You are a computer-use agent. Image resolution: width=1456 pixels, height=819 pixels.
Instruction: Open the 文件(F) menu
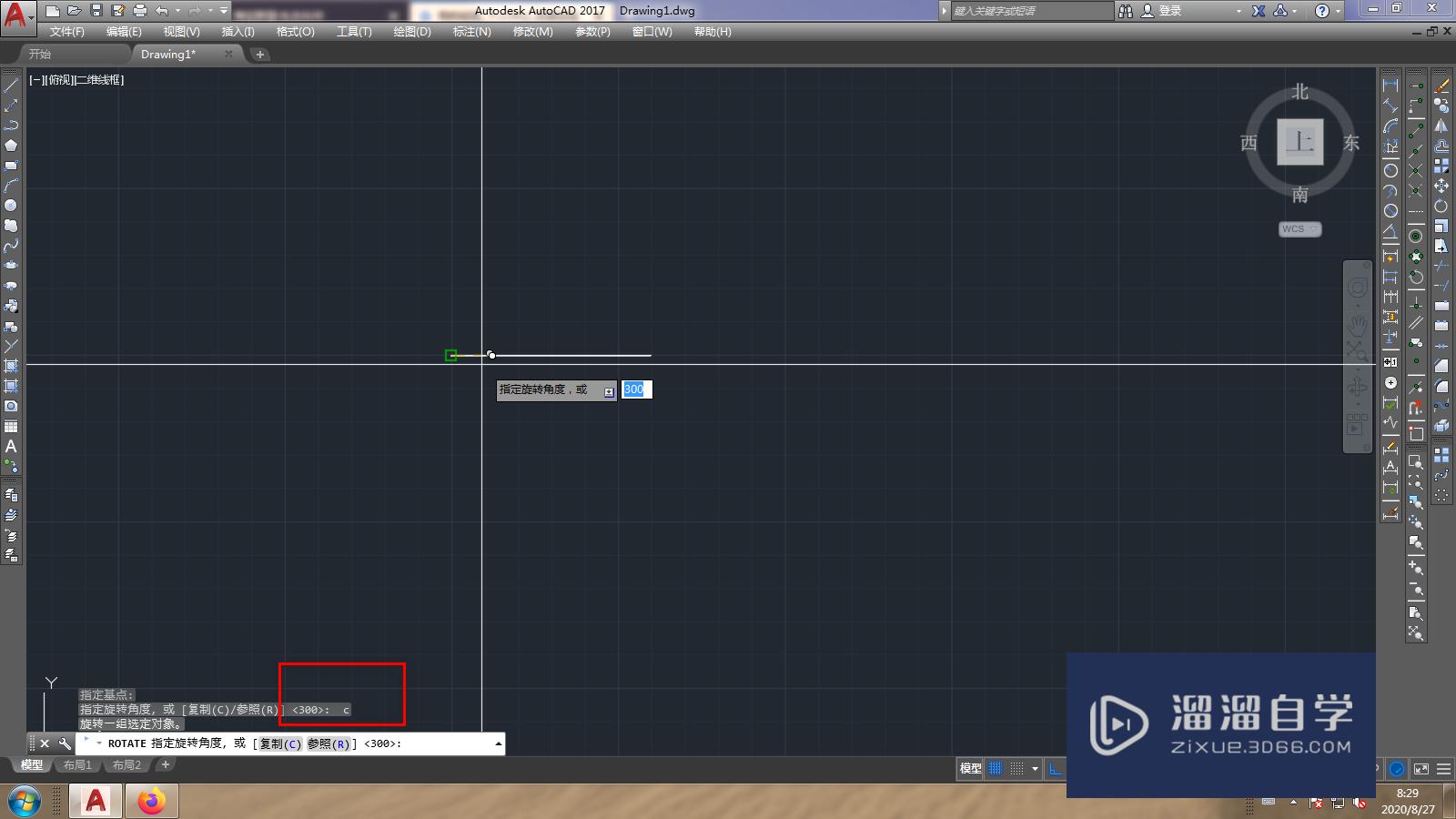pos(67,32)
